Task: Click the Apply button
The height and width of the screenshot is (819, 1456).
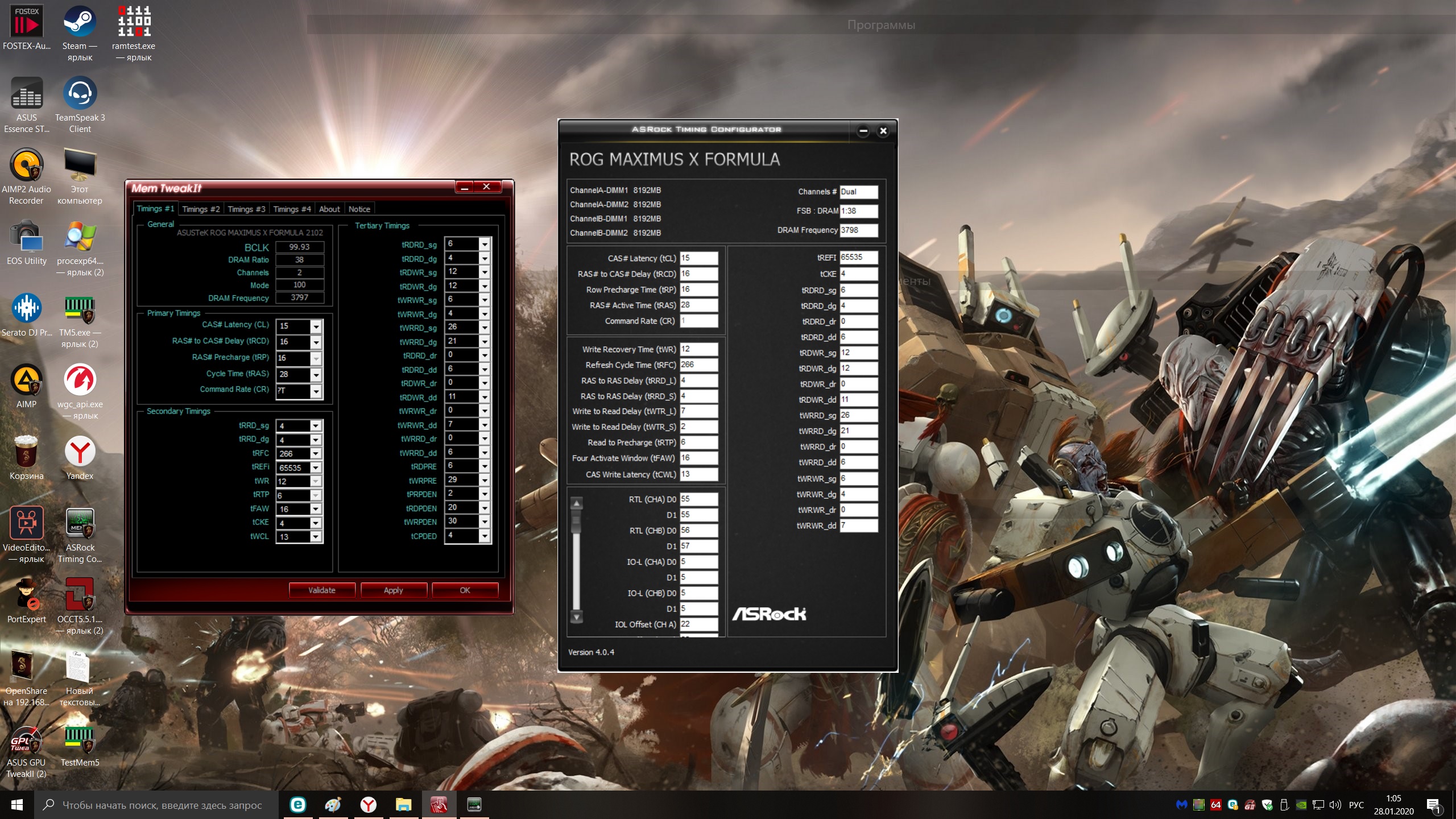Action: [x=393, y=590]
